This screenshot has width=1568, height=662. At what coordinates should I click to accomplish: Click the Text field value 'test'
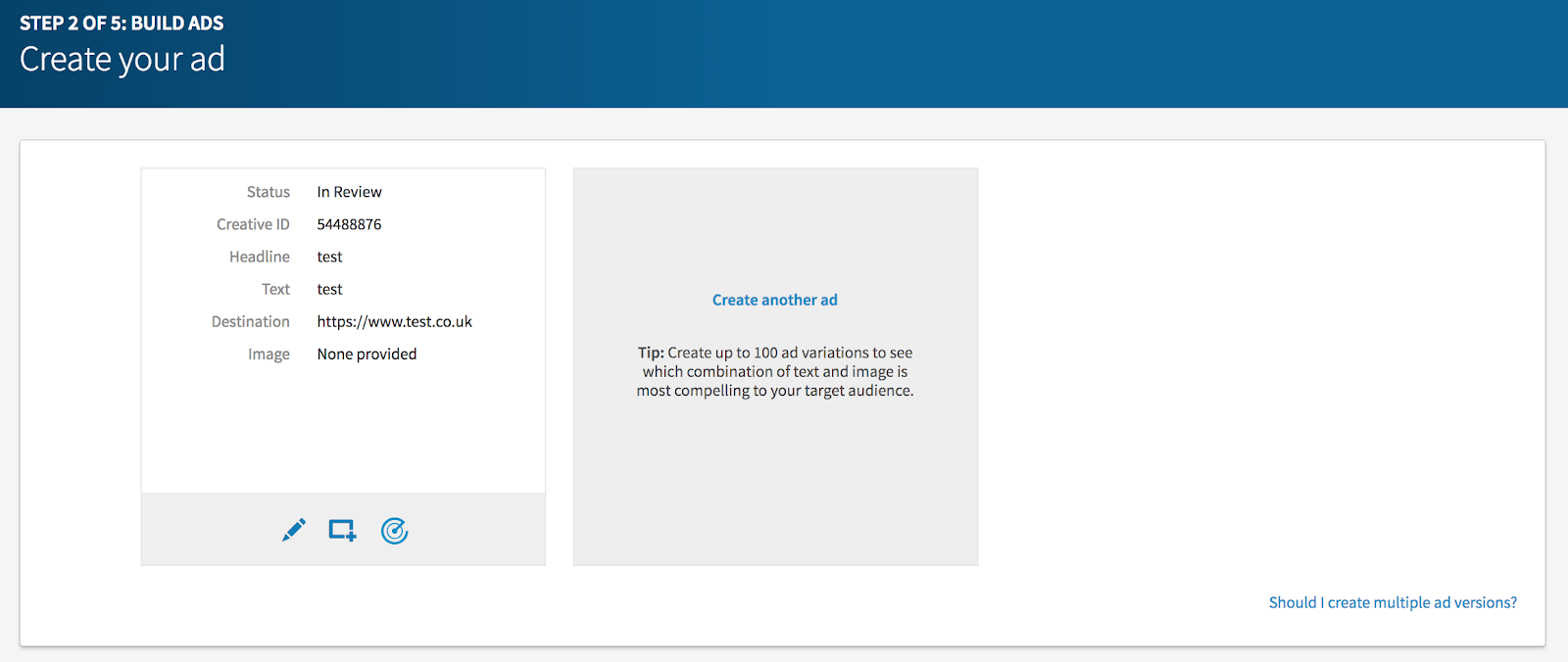click(329, 289)
